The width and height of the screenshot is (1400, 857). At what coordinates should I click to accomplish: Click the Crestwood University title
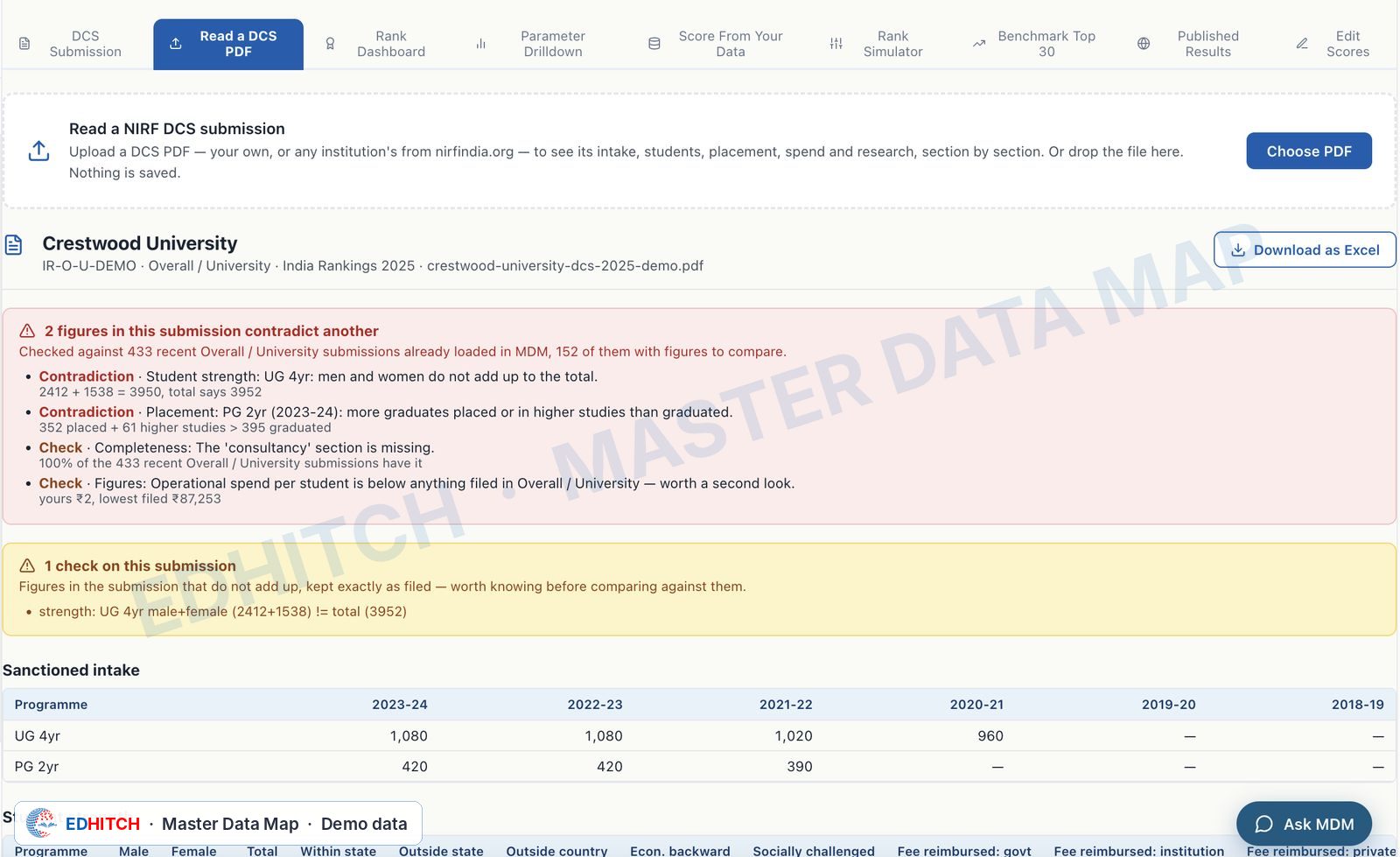click(140, 243)
